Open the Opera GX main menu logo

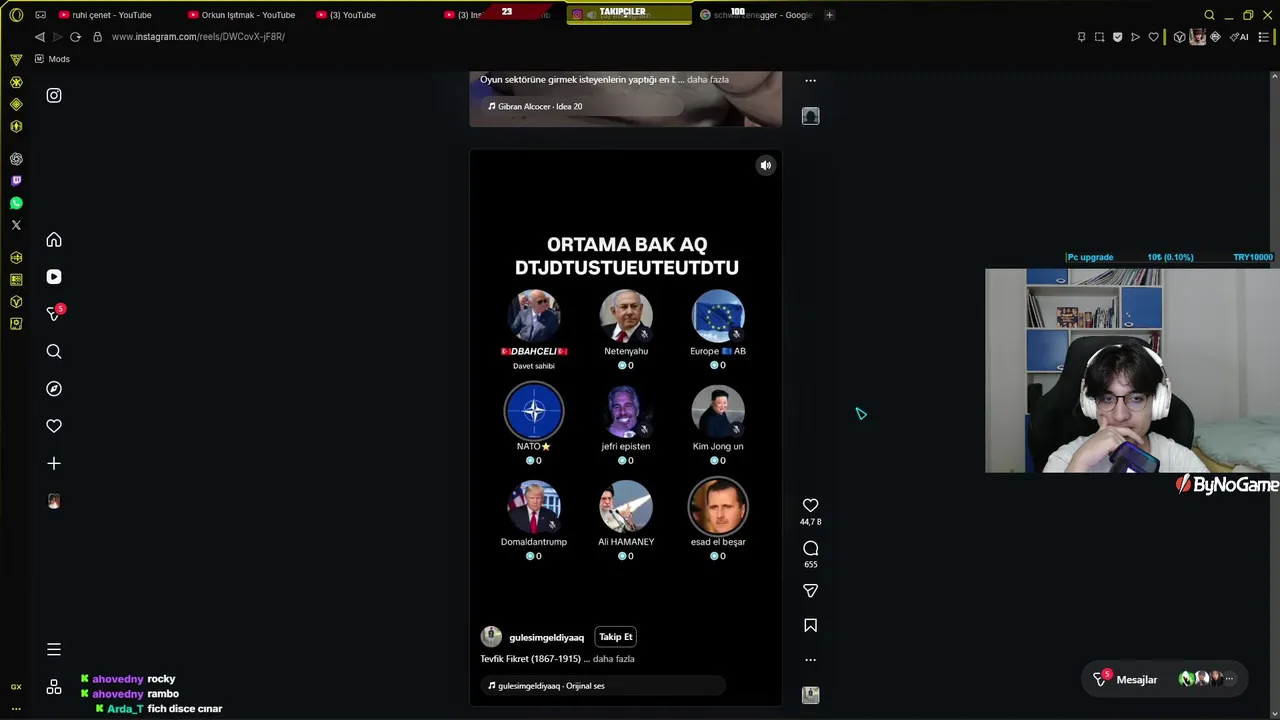coord(16,15)
